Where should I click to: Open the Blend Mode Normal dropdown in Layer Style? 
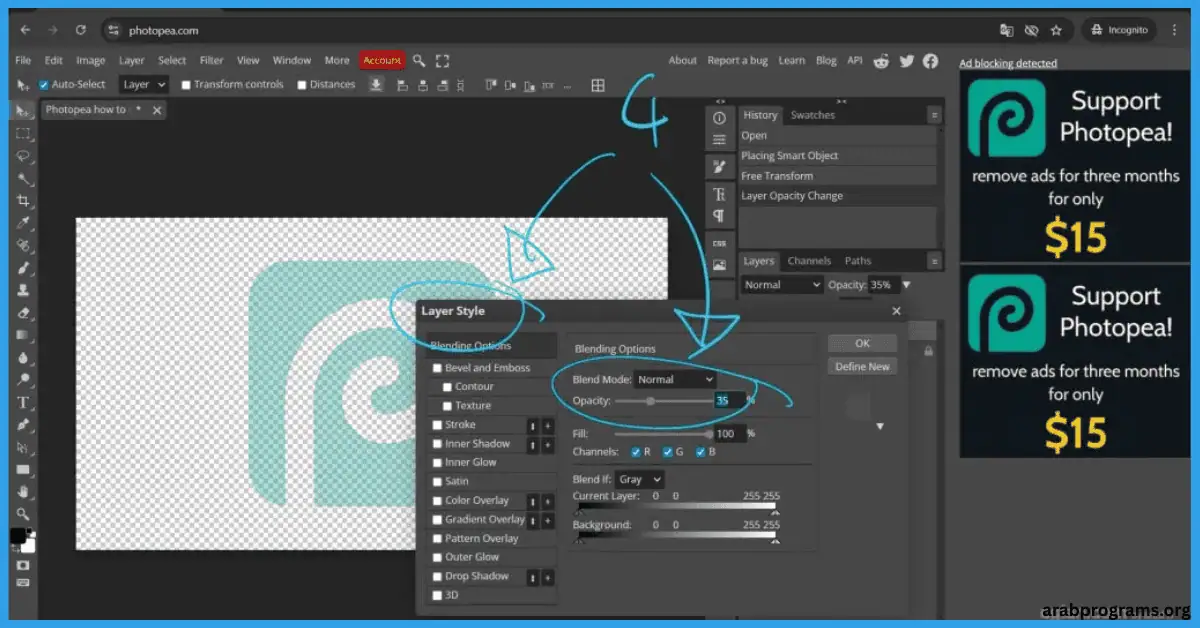(x=675, y=380)
